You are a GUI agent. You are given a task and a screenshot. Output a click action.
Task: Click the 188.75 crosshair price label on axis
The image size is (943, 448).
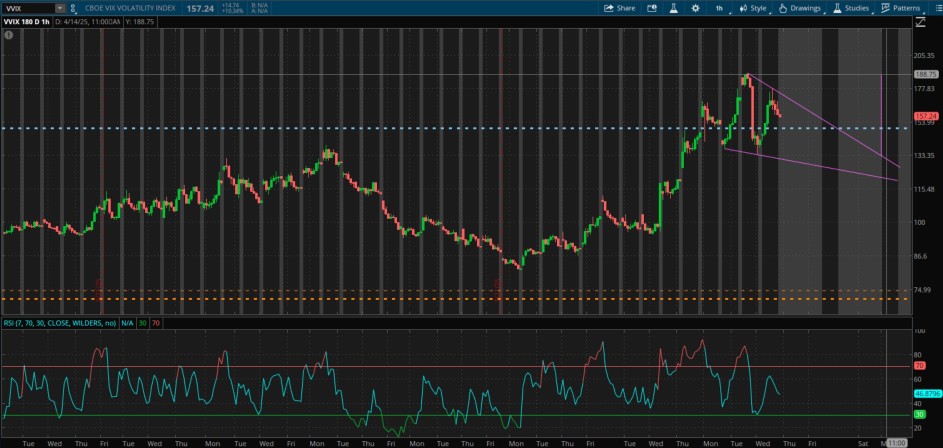pyautogui.click(x=926, y=75)
